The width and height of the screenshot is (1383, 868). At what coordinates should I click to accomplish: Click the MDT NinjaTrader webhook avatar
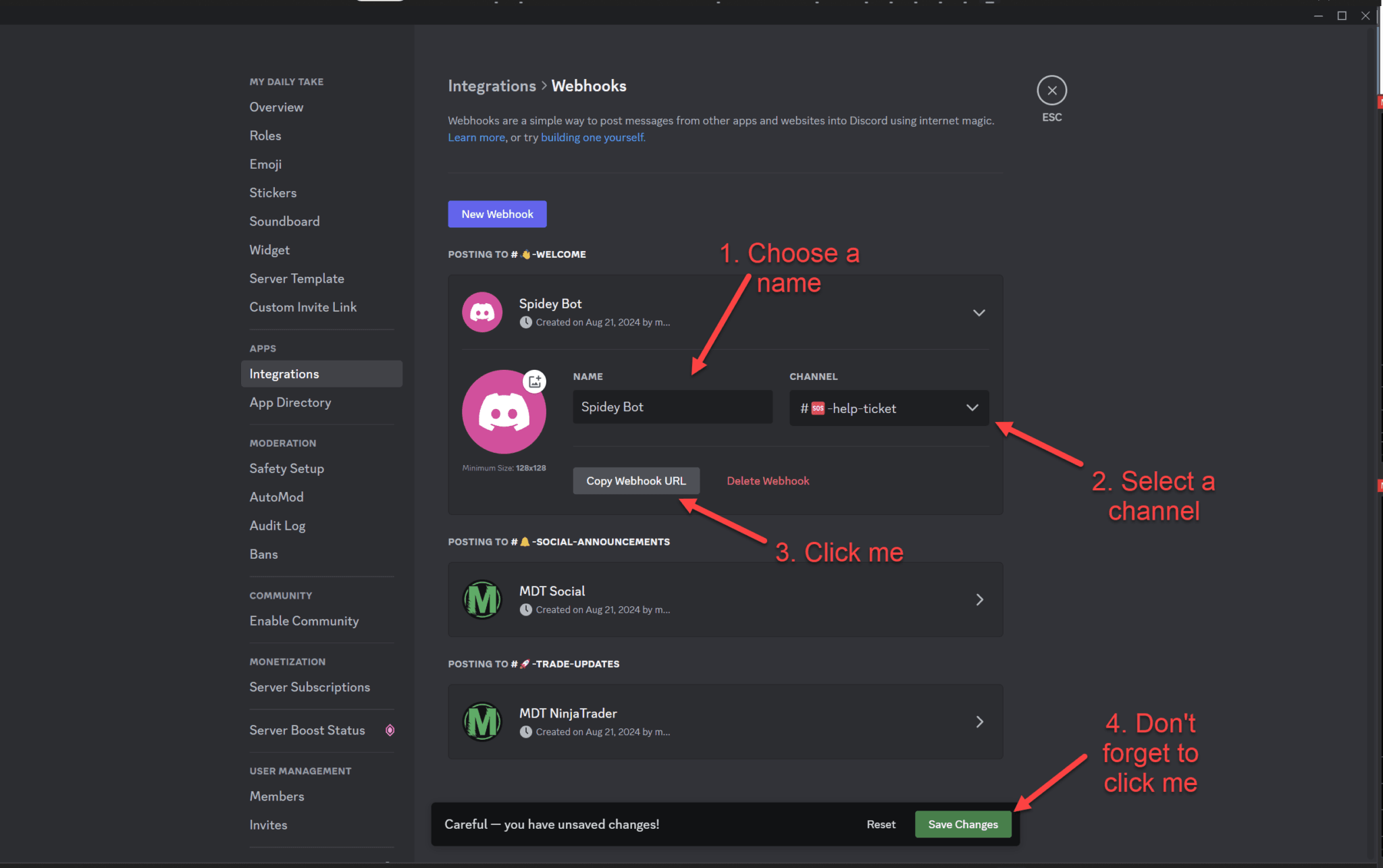coord(481,722)
